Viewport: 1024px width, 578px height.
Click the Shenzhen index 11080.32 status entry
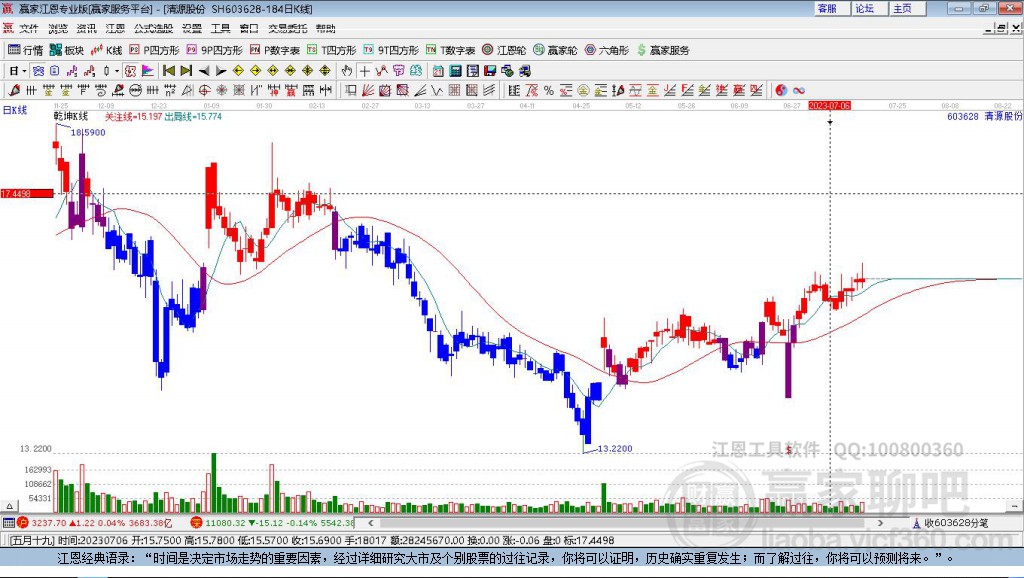point(273,523)
